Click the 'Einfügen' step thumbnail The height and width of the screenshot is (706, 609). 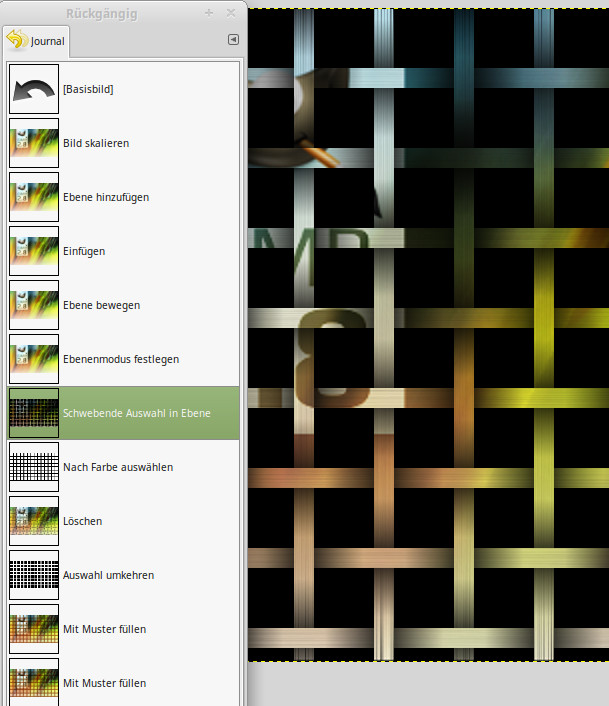pos(34,251)
